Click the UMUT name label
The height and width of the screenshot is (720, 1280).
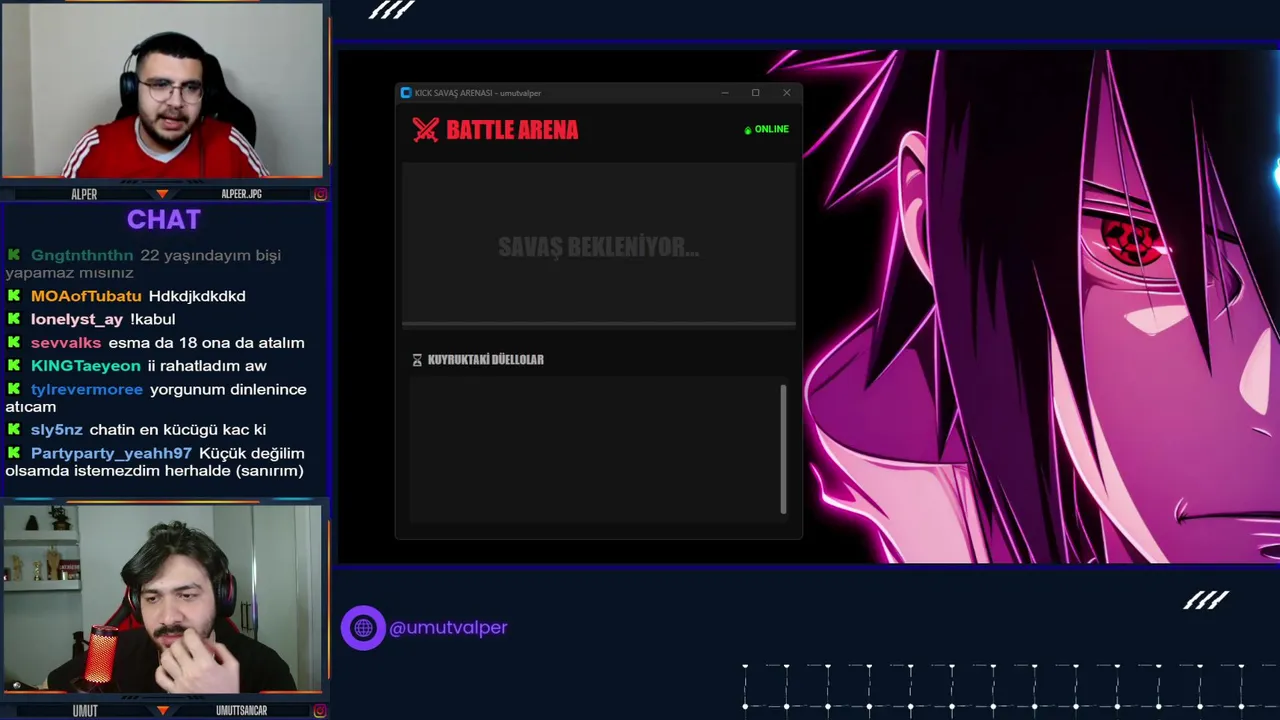coord(85,710)
